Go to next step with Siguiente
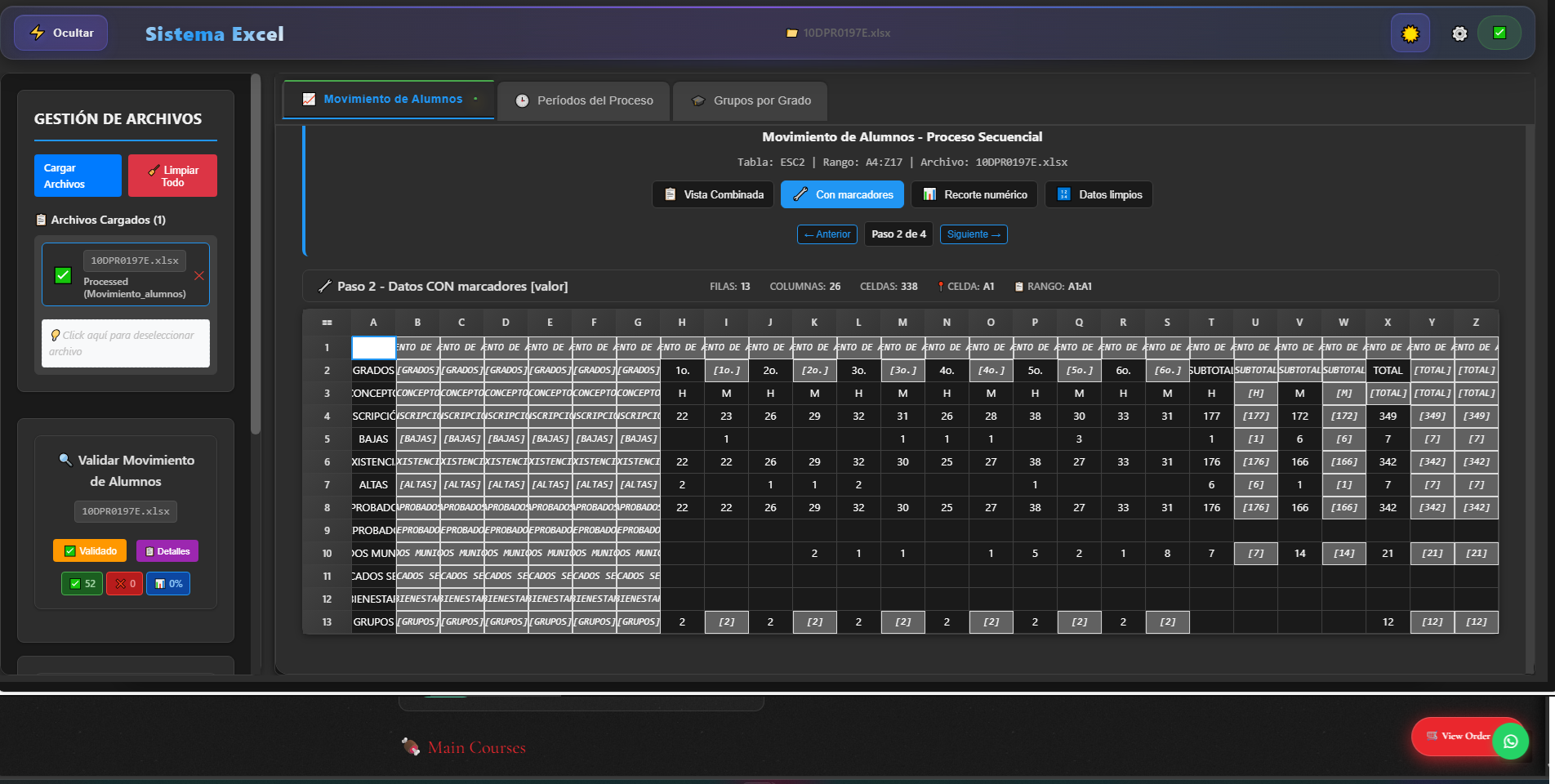 pos(974,234)
